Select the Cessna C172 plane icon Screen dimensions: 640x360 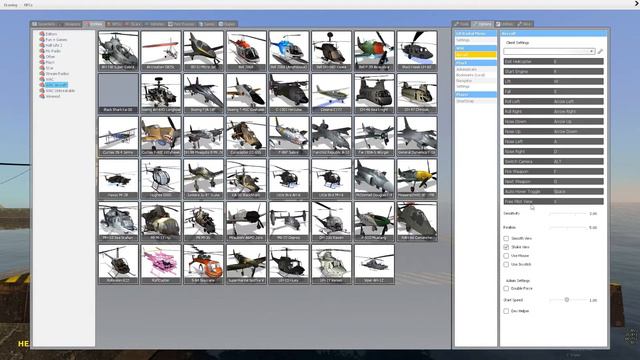pyautogui.click(x=331, y=93)
